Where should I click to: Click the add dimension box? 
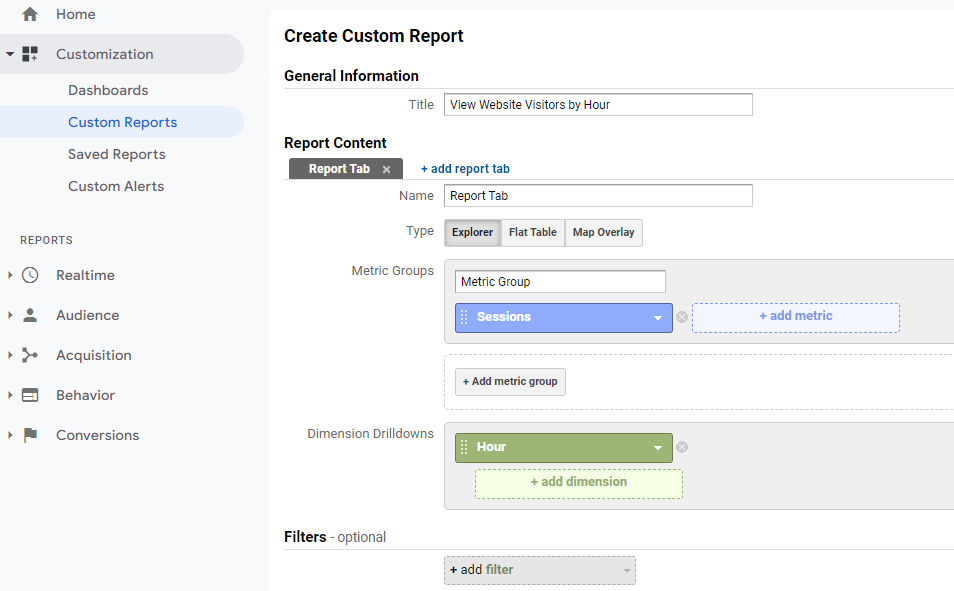[579, 484]
